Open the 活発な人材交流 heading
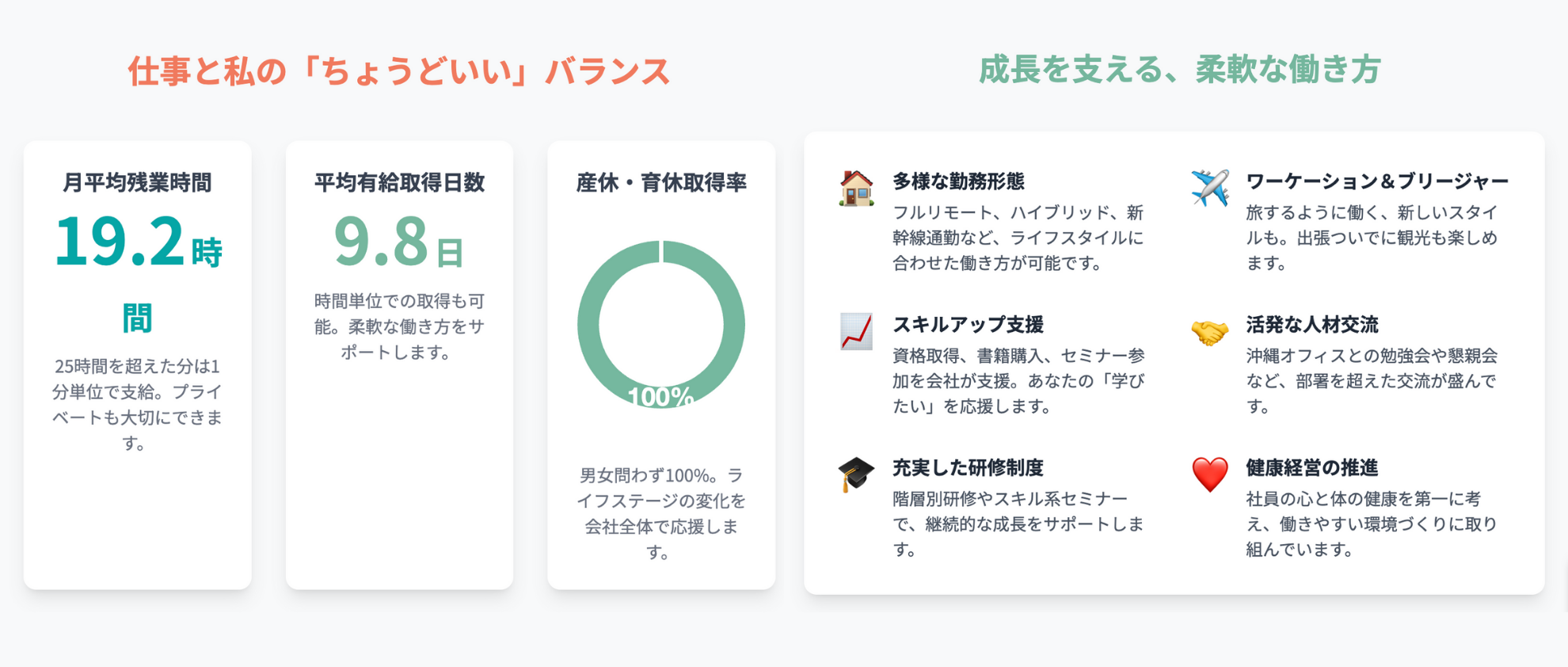 [1311, 324]
